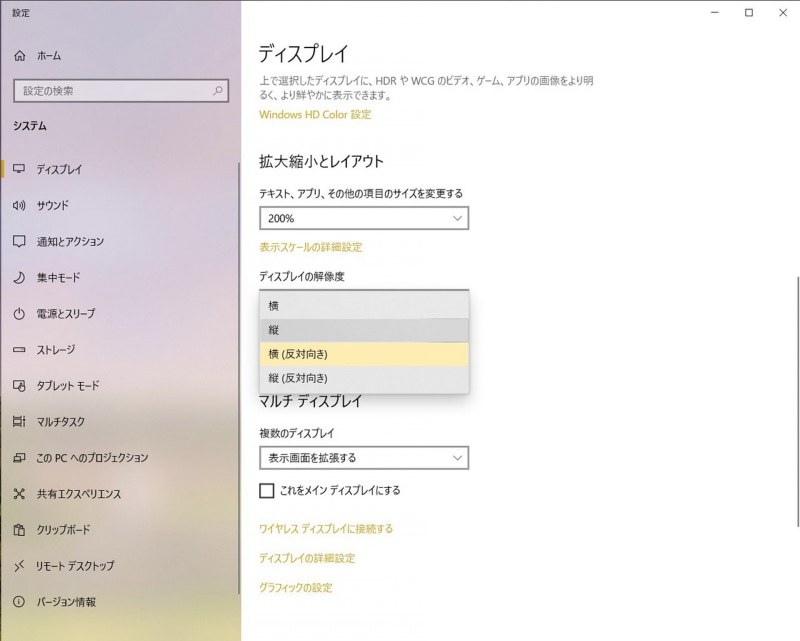The image size is (800, 641).
Task: Open the 200% scaling dropdown
Action: [x=365, y=218]
